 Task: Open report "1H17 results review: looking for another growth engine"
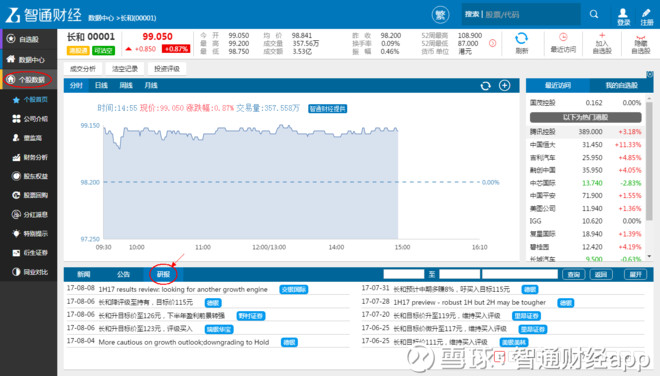183,289
